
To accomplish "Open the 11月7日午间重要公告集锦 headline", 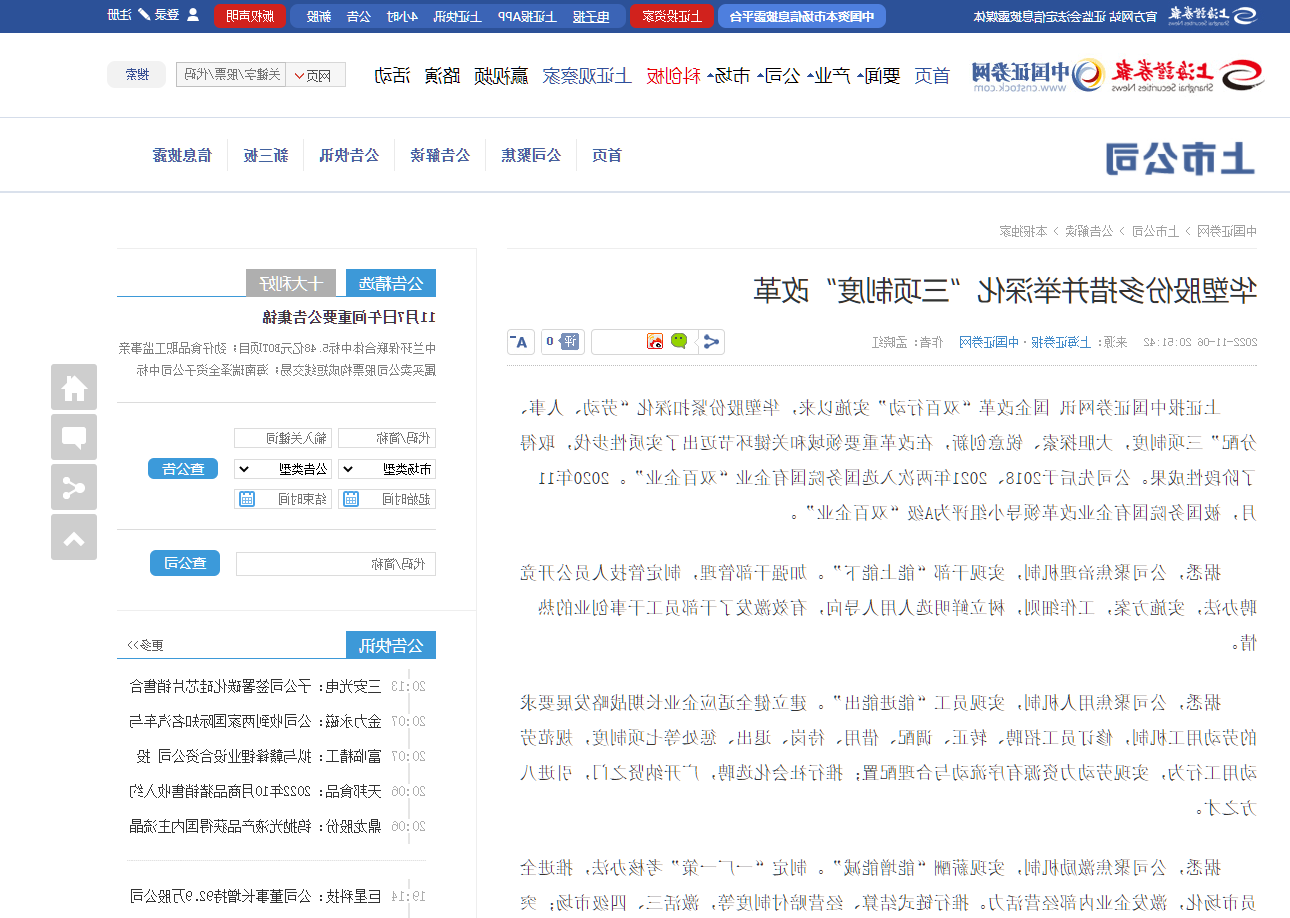I will pos(350,318).
